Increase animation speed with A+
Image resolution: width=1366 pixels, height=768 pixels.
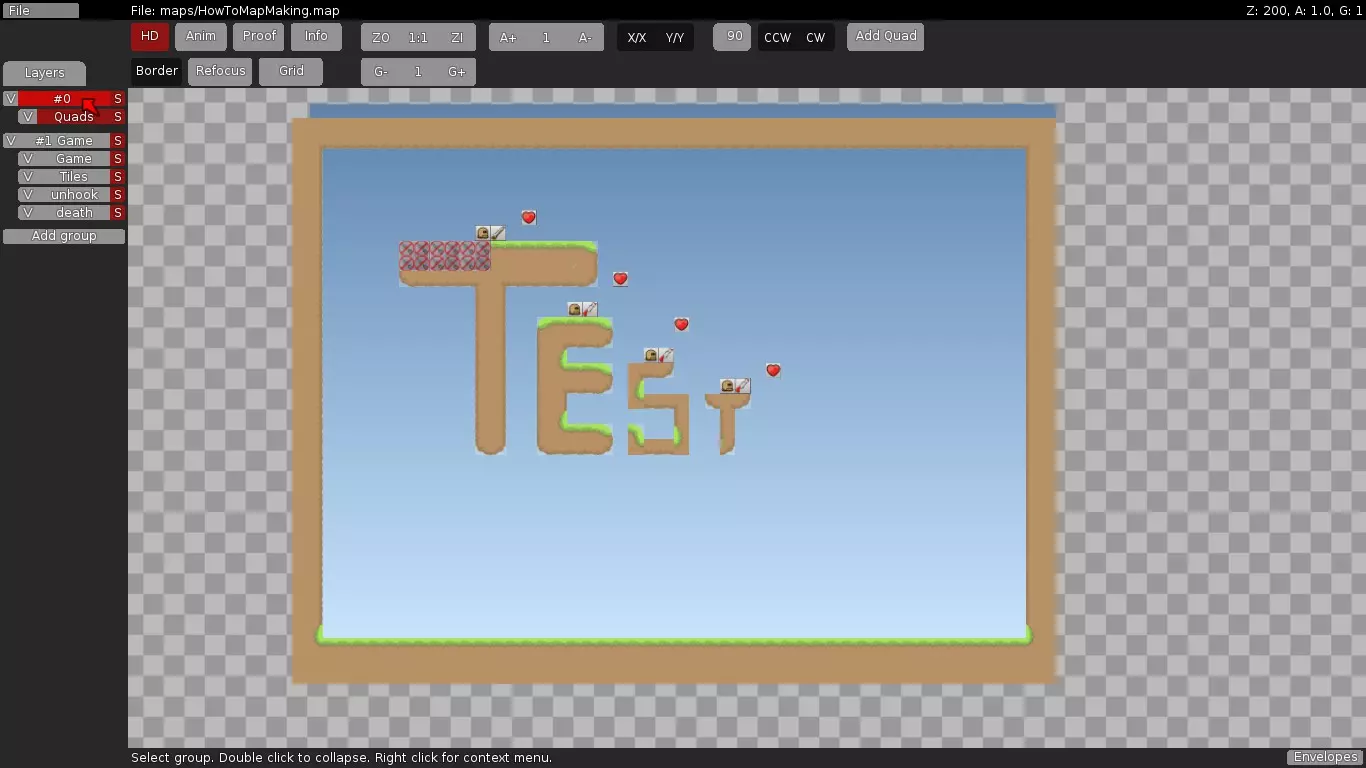(508, 38)
